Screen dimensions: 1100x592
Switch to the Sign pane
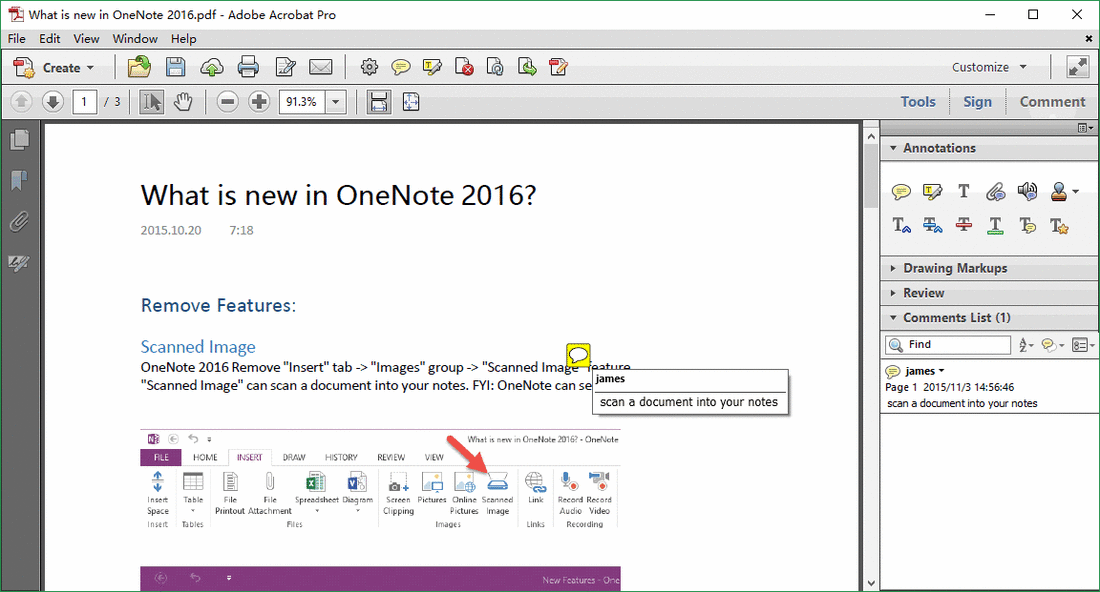pyautogui.click(x=977, y=102)
